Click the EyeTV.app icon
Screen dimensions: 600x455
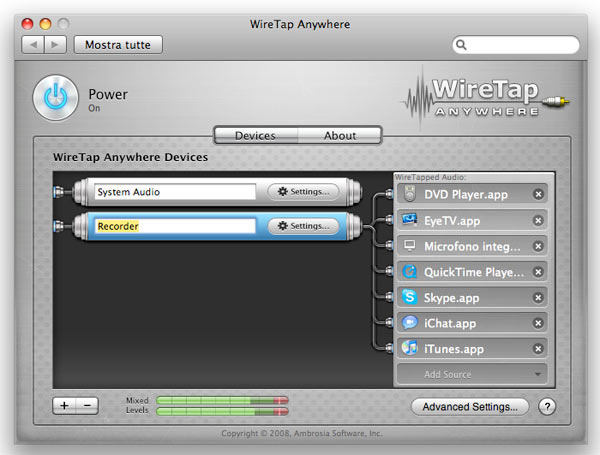point(408,220)
